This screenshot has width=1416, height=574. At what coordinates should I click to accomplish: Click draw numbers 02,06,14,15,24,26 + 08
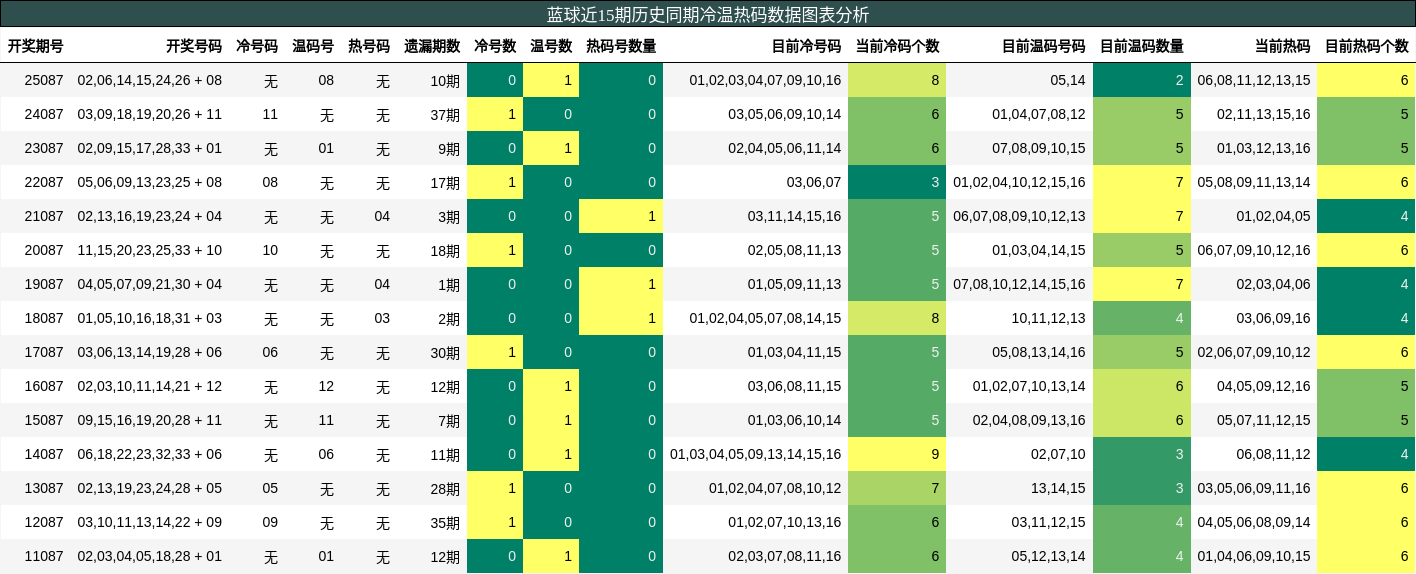[x=150, y=80]
